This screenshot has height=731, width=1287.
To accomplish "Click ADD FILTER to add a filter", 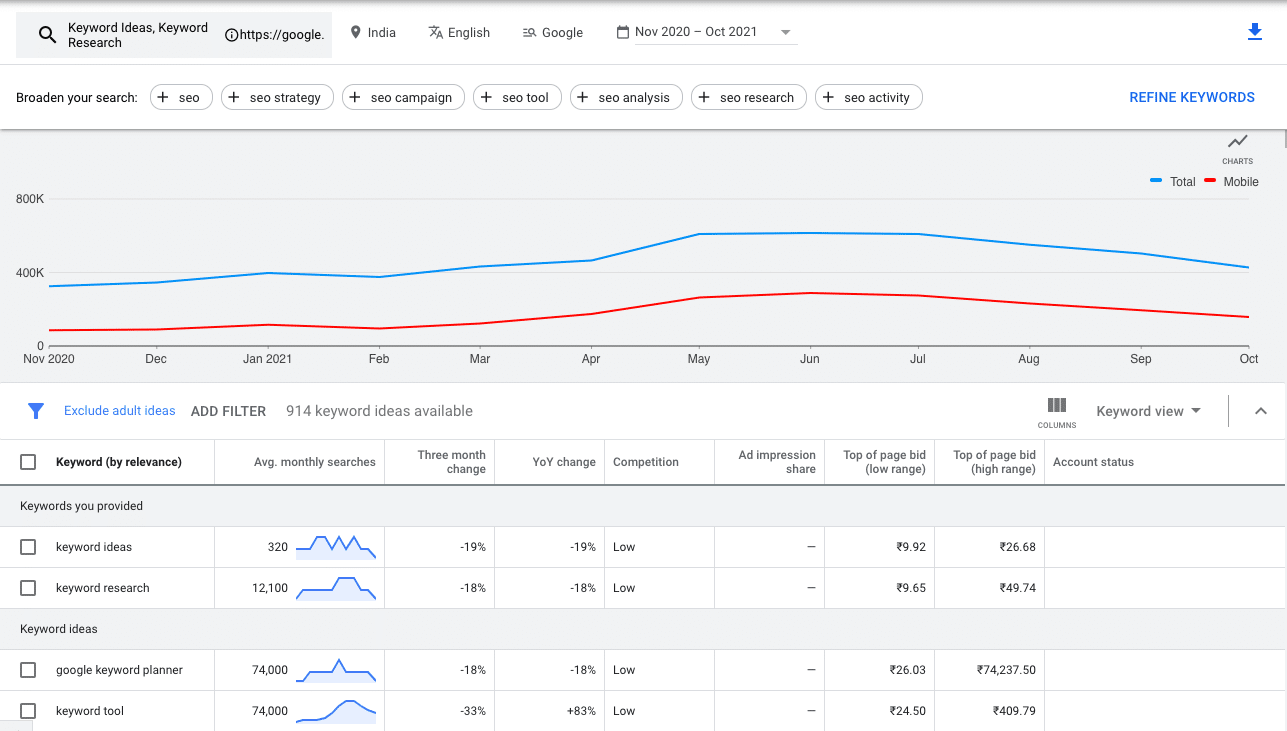I will pos(228,410).
